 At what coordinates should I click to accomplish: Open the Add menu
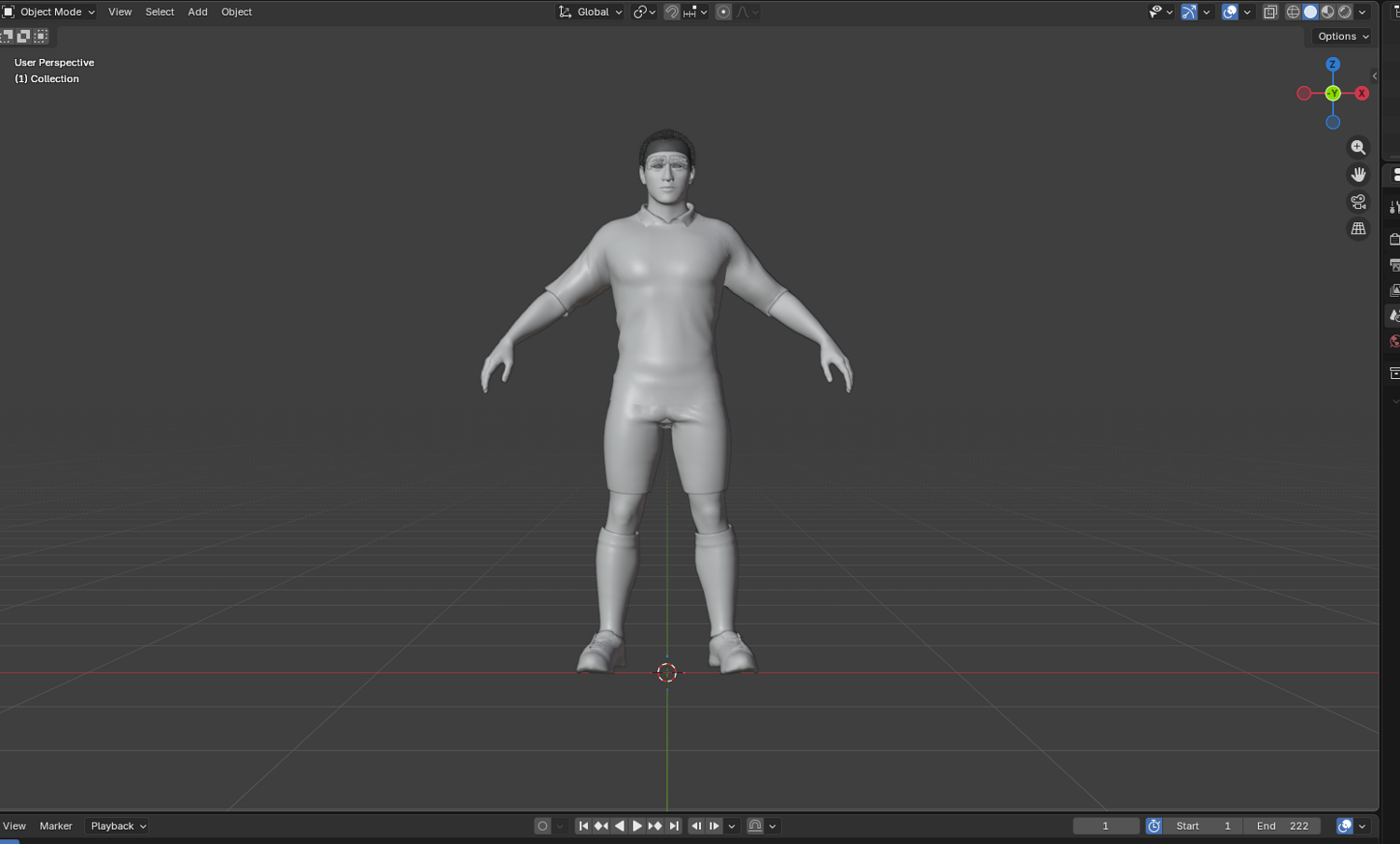198,12
